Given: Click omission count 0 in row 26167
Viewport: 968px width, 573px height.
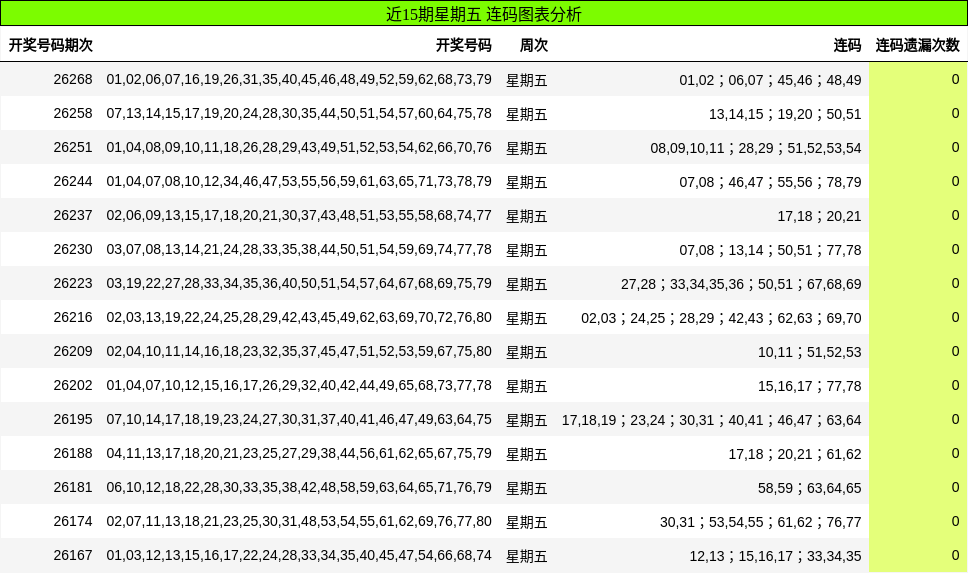Looking at the screenshot, I should 955,555.
